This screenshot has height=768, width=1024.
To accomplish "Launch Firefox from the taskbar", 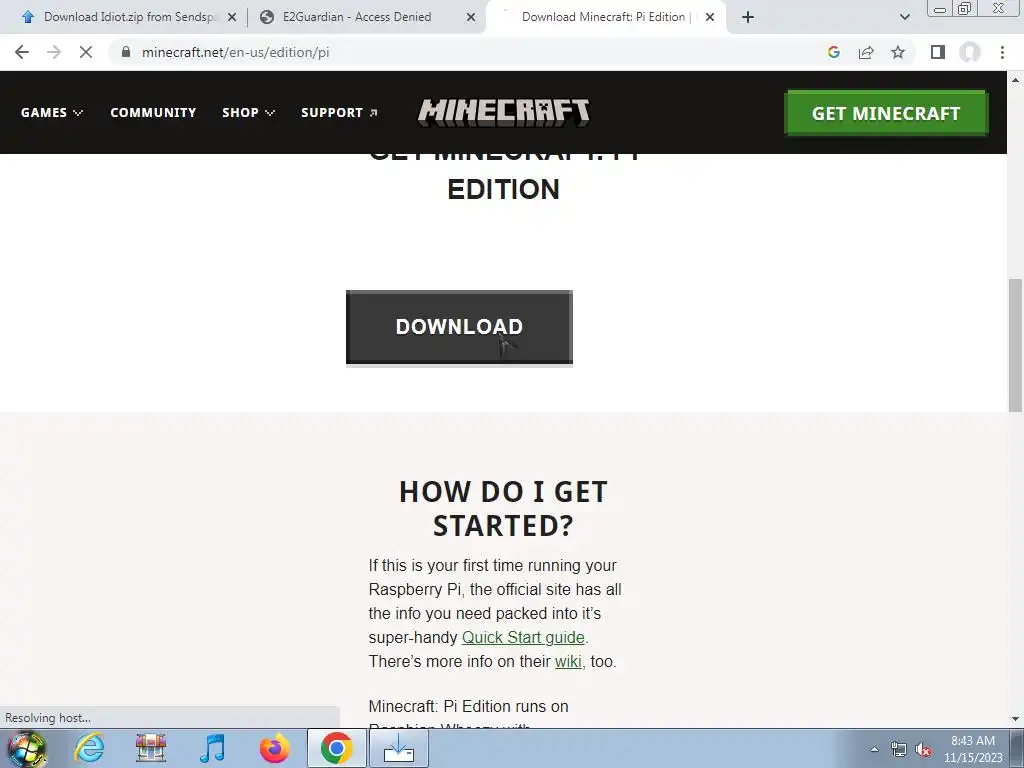I will 274,748.
